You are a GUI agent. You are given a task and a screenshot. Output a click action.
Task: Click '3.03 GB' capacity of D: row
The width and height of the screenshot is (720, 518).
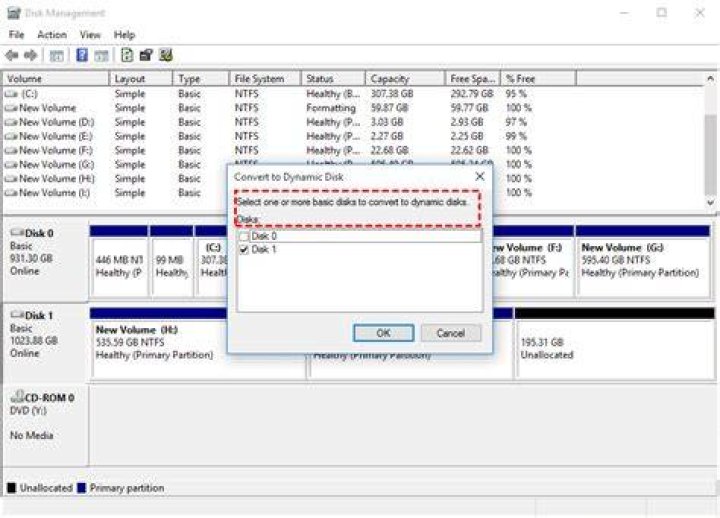click(387, 123)
